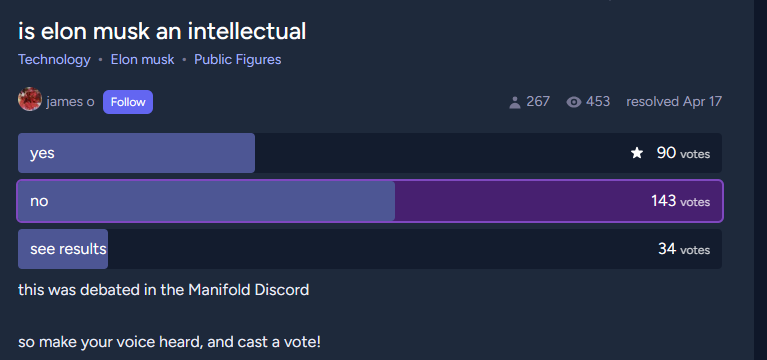Click the 90 votes label

pos(683,153)
